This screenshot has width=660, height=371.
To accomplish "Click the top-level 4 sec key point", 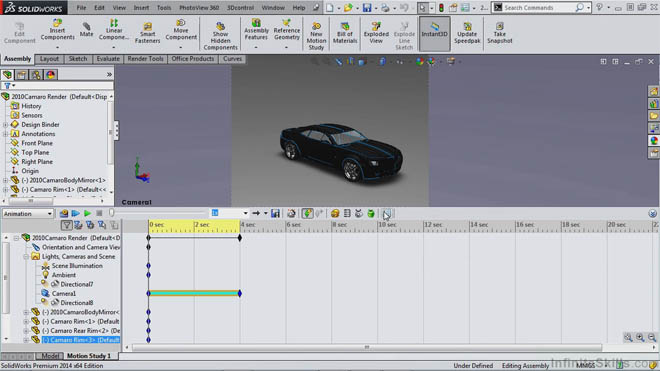I will click(240, 238).
